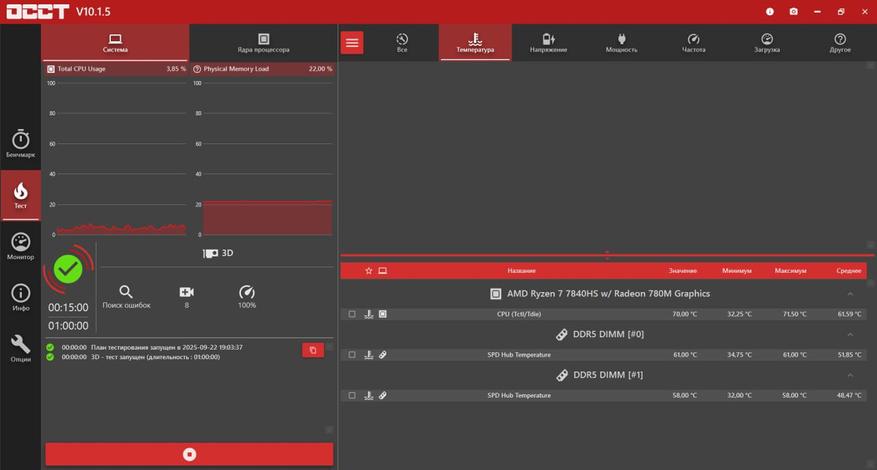Click the CPU maximum value 71,50 °C
The height and width of the screenshot is (470, 877).
[794, 314]
